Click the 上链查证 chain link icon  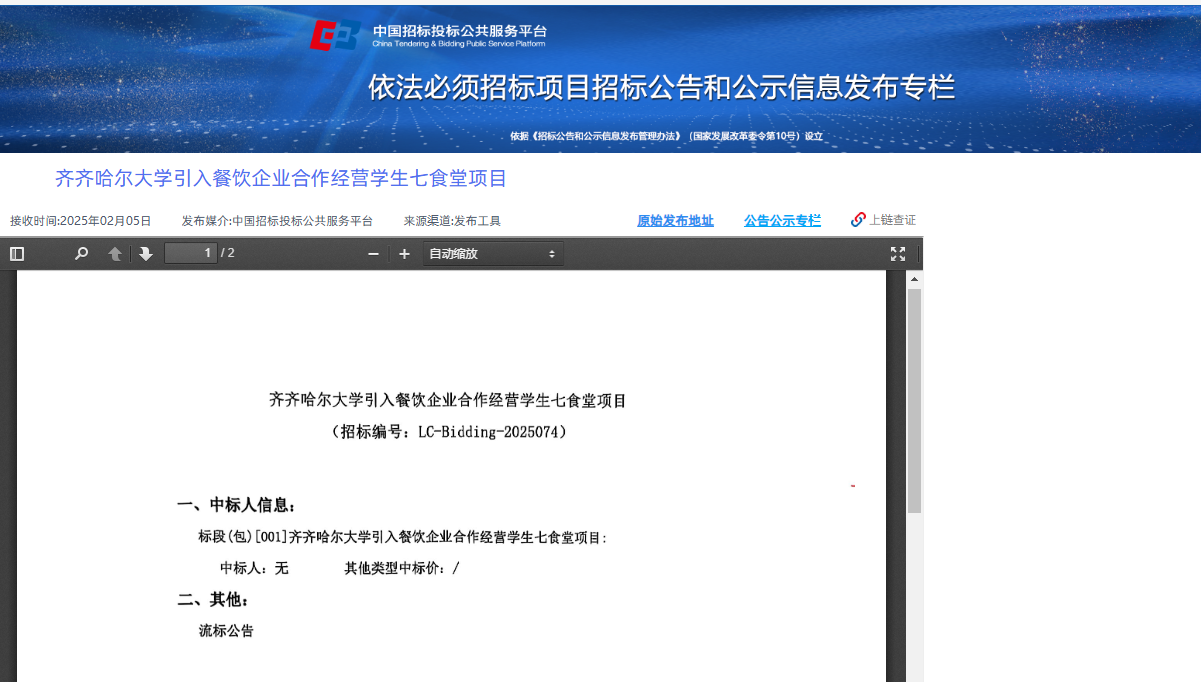(858, 220)
